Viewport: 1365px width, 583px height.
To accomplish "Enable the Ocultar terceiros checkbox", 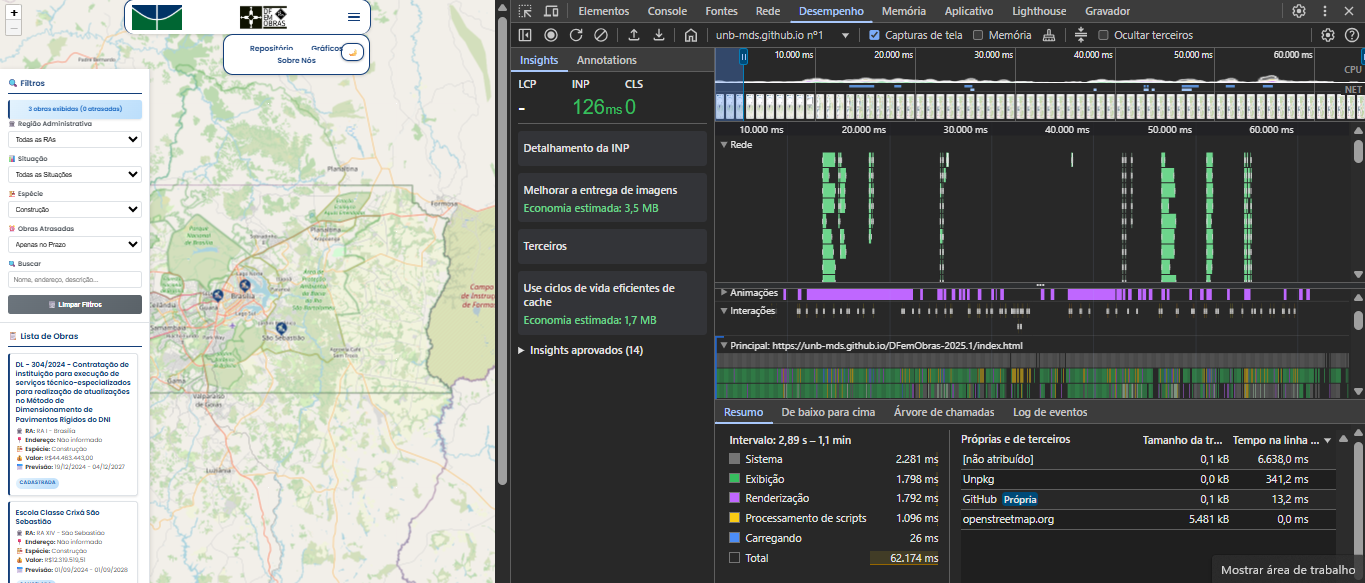I will (1104, 35).
